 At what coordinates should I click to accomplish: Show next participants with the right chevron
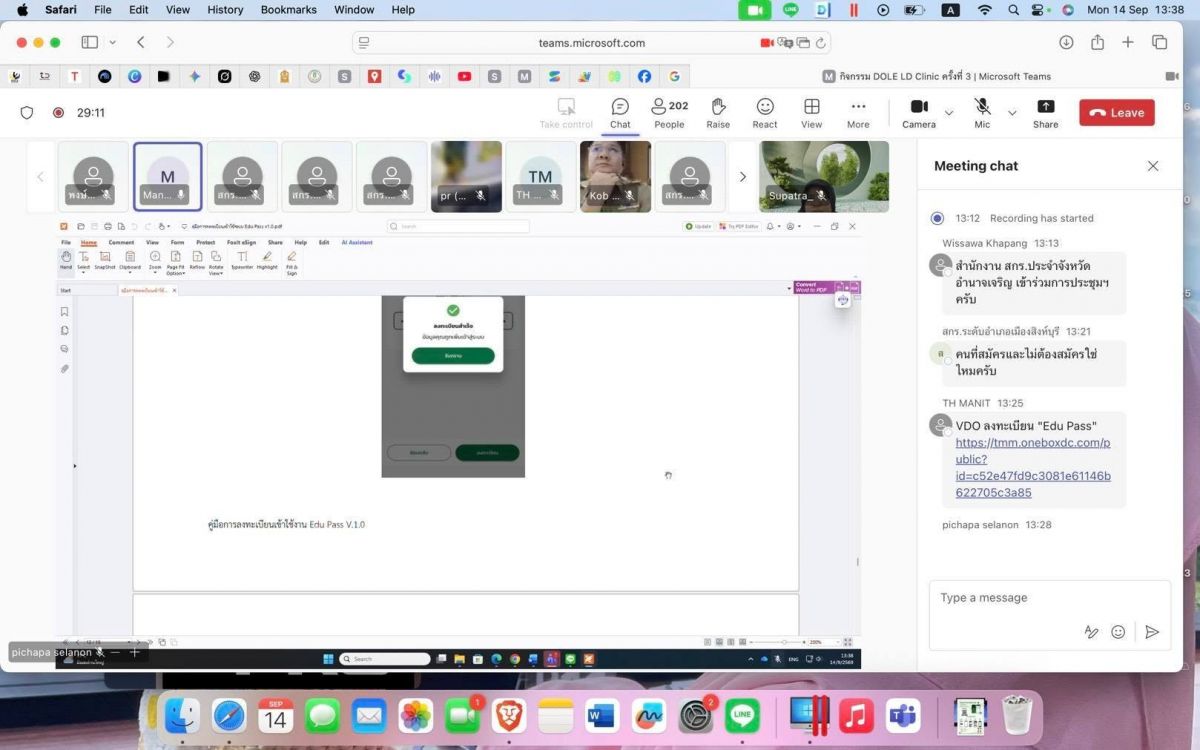[x=742, y=177]
